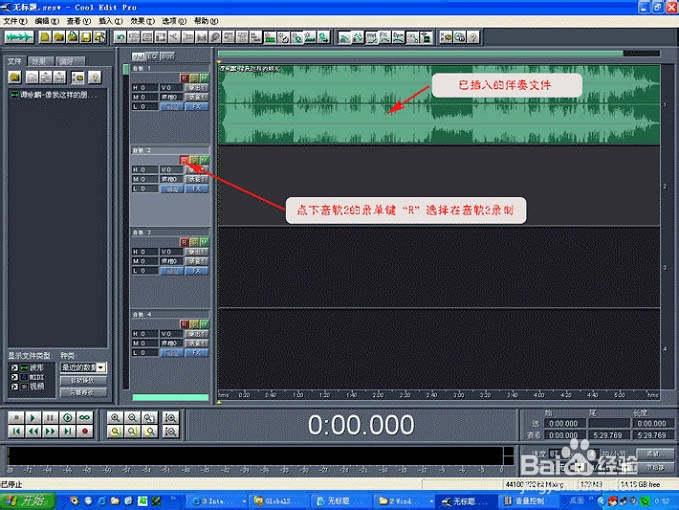Click the Loop play (infinity) button
The image size is (679, 510).
[84, 418]
